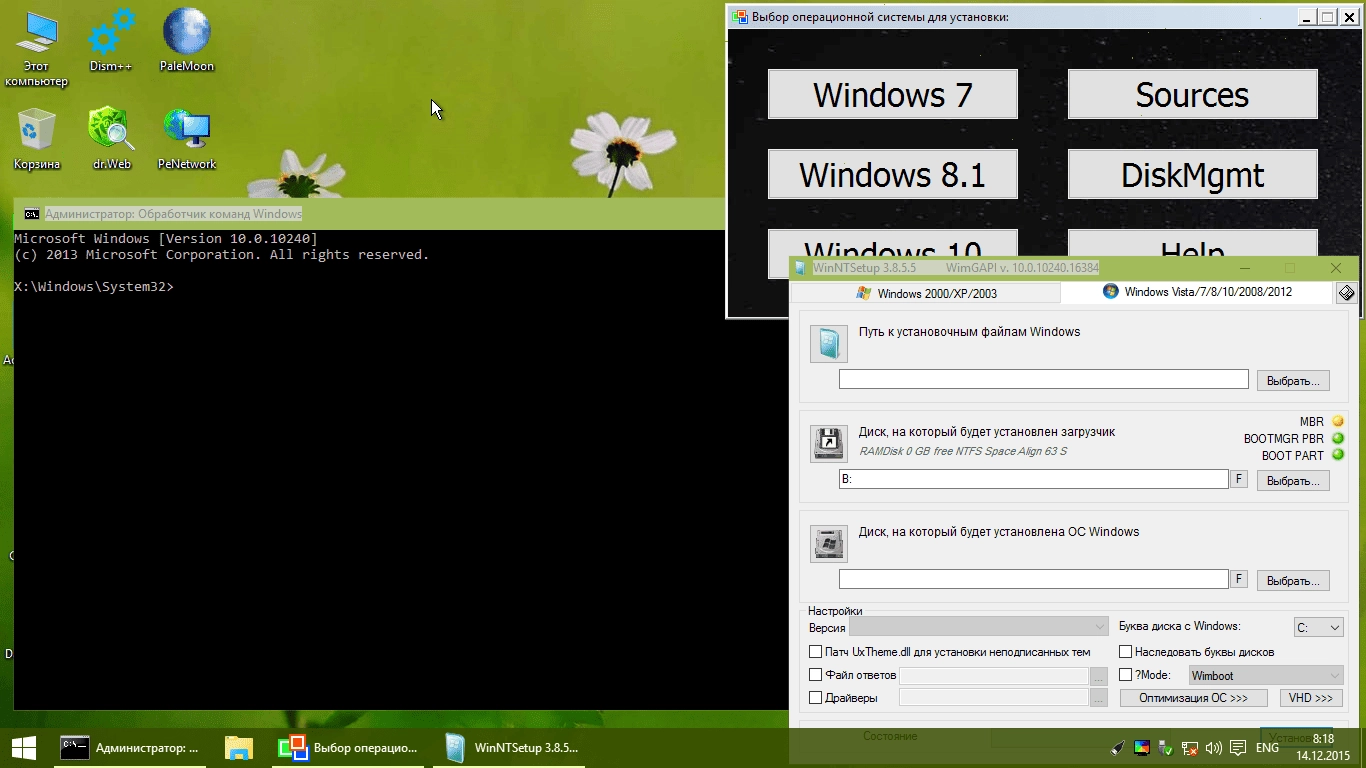Click the boot drive field containing B:
The width and height of the screenshot is (1366, 768).
[x=1033, y=479]
